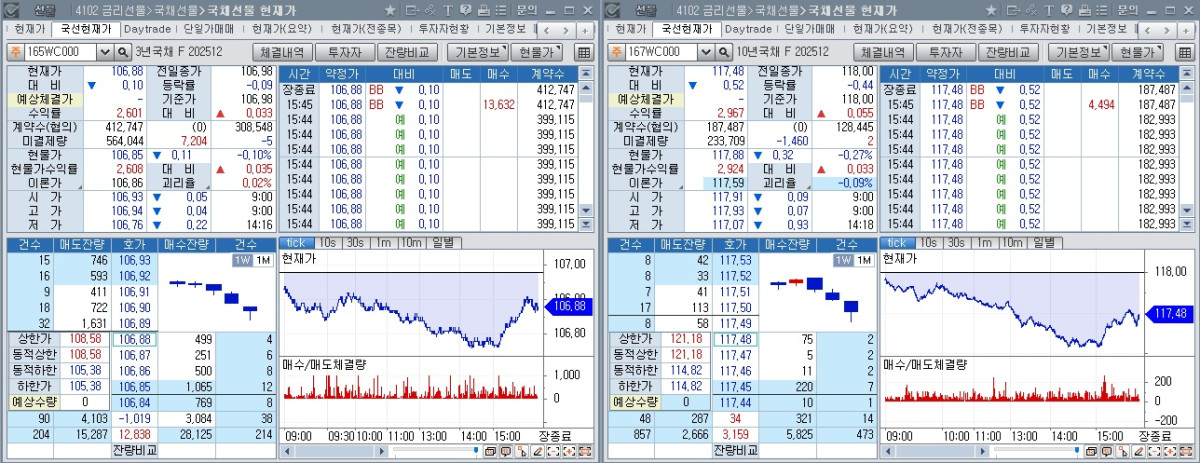The width and height of the screenshot is (1200, 463).
Task: Open pencil draw tool under left chart
Action: [x=538, y=451]
